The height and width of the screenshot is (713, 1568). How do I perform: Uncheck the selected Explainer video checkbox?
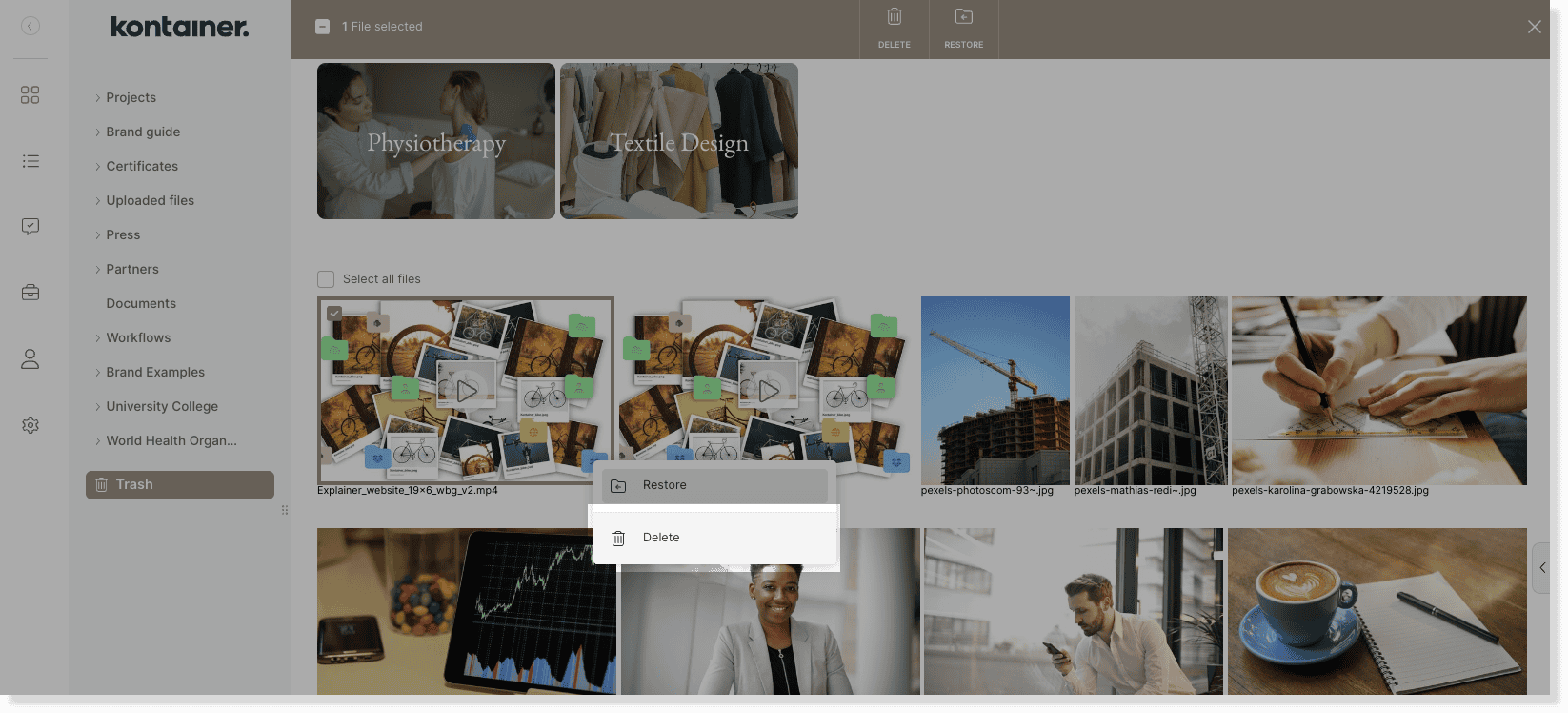pos(334,313)
